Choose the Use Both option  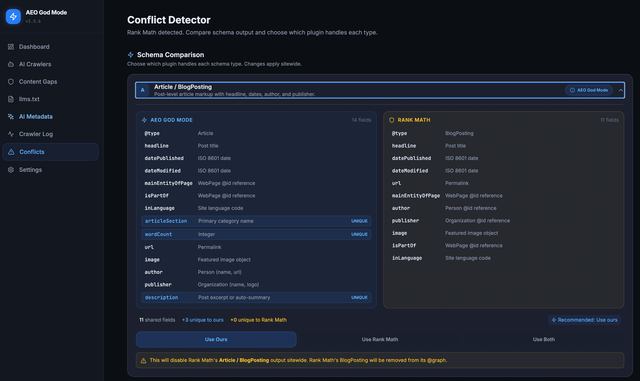click(544, 339)
